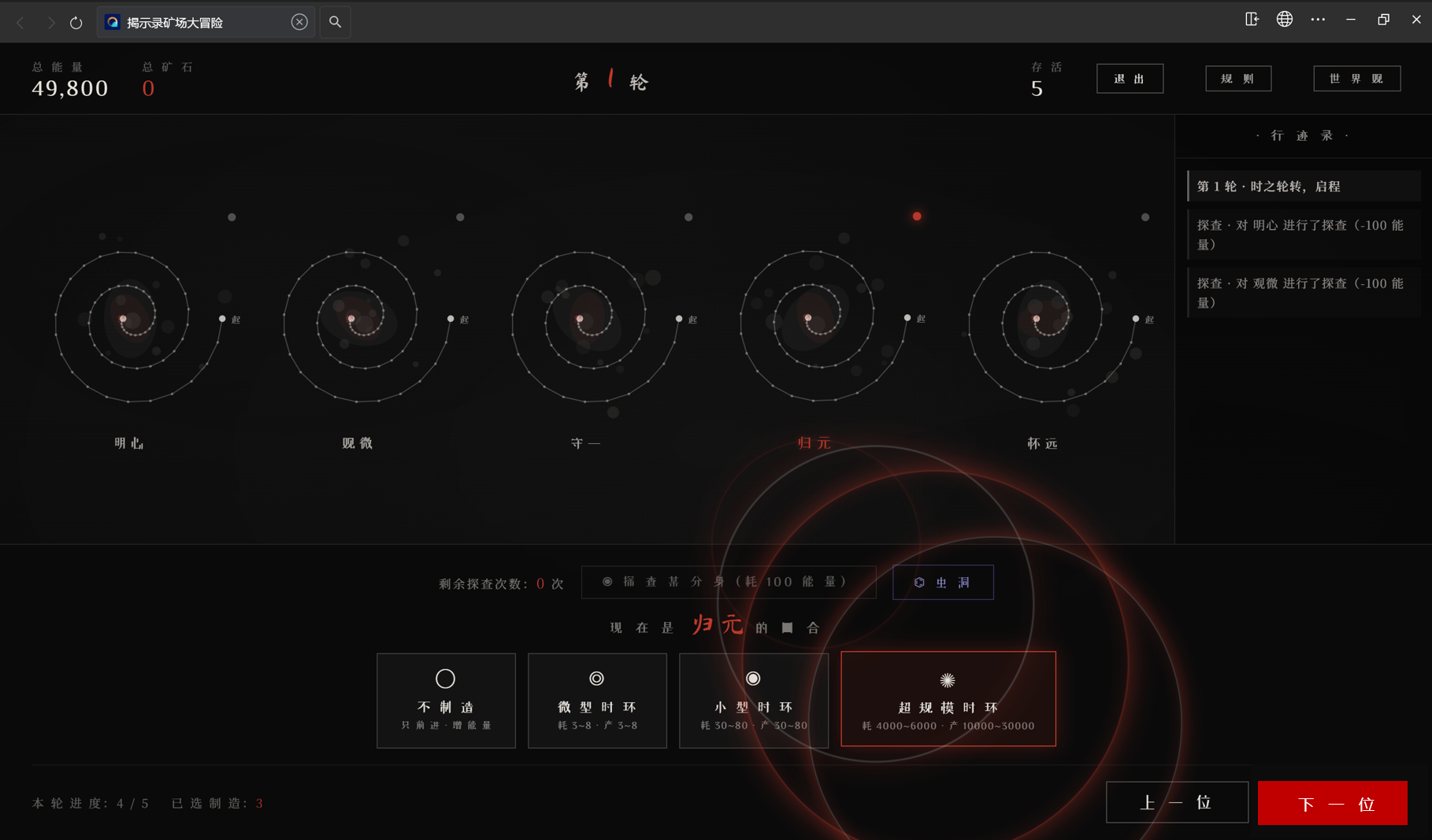
Task: Click log entry 第1轮·时之轮转,启程
Action: pyautogui.click(x=1304, y=187)
